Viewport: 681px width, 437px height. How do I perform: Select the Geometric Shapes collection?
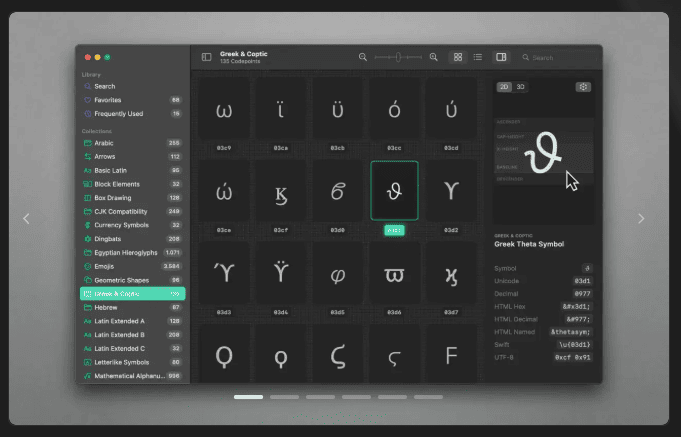(x=132, y=280)
